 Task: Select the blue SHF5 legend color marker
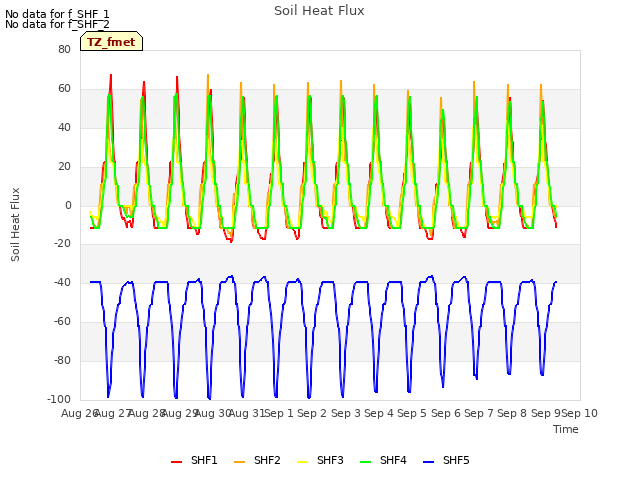[x=429, y=462]
